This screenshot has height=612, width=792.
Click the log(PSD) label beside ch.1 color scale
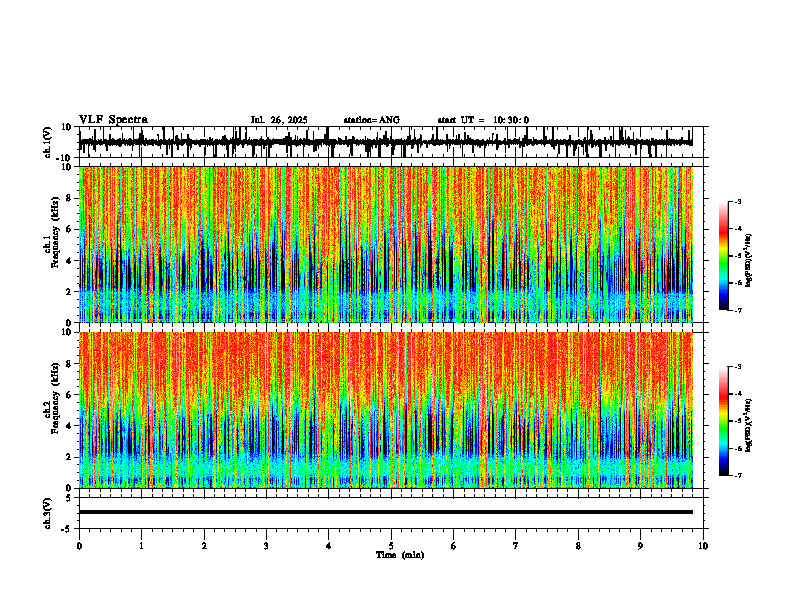pyautogui.click(x=749, y=261)
